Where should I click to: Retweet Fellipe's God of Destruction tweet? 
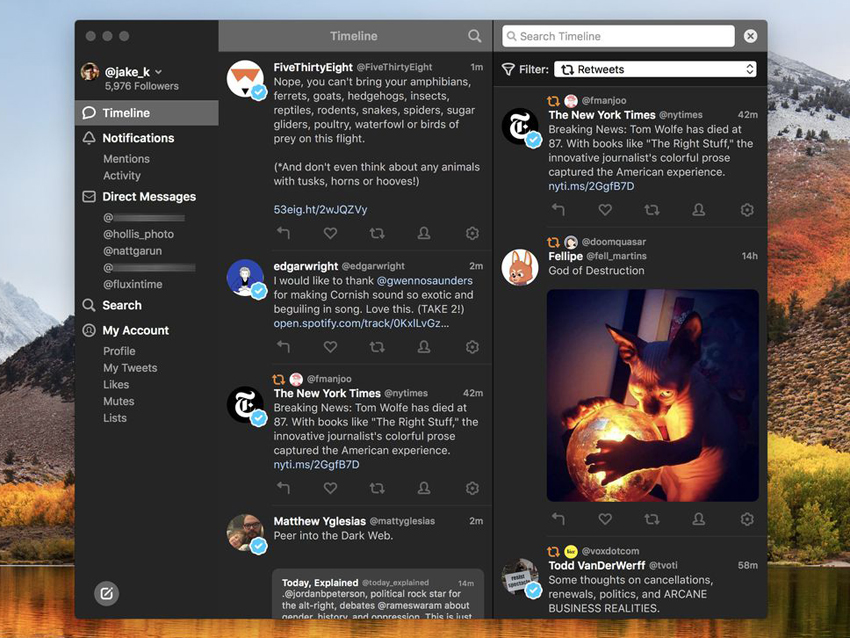coord(652,519)
